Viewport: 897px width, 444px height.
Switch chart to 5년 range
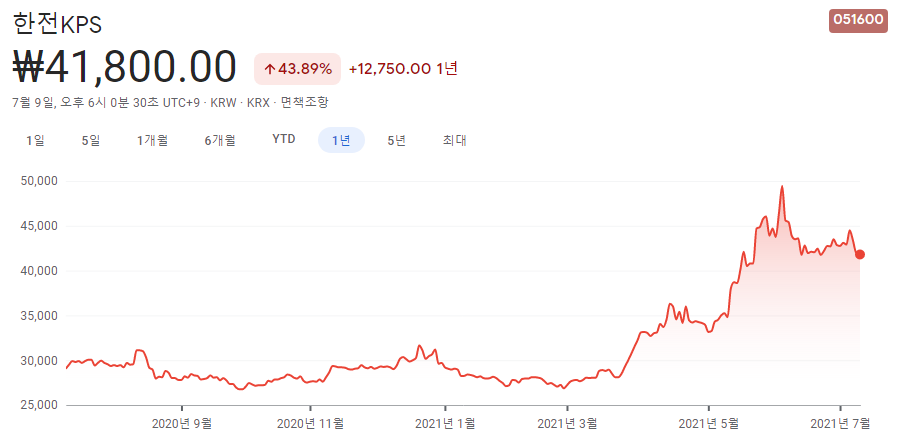click(396, 140)
